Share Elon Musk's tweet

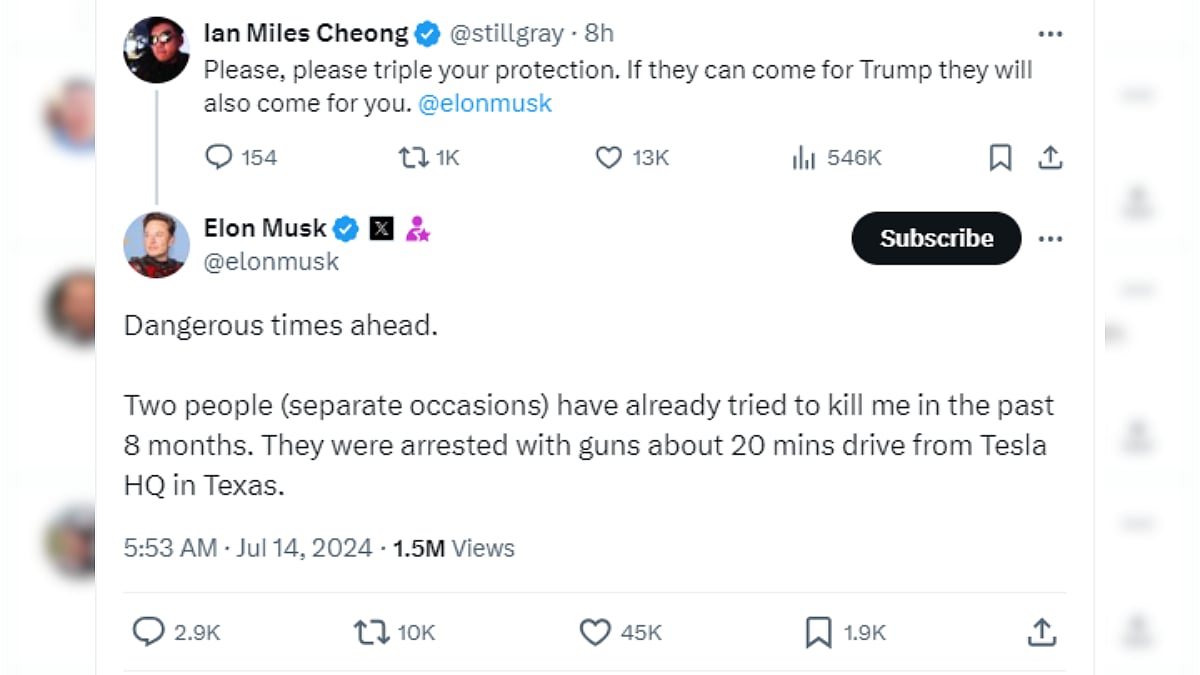click(x=1041, y=631)
